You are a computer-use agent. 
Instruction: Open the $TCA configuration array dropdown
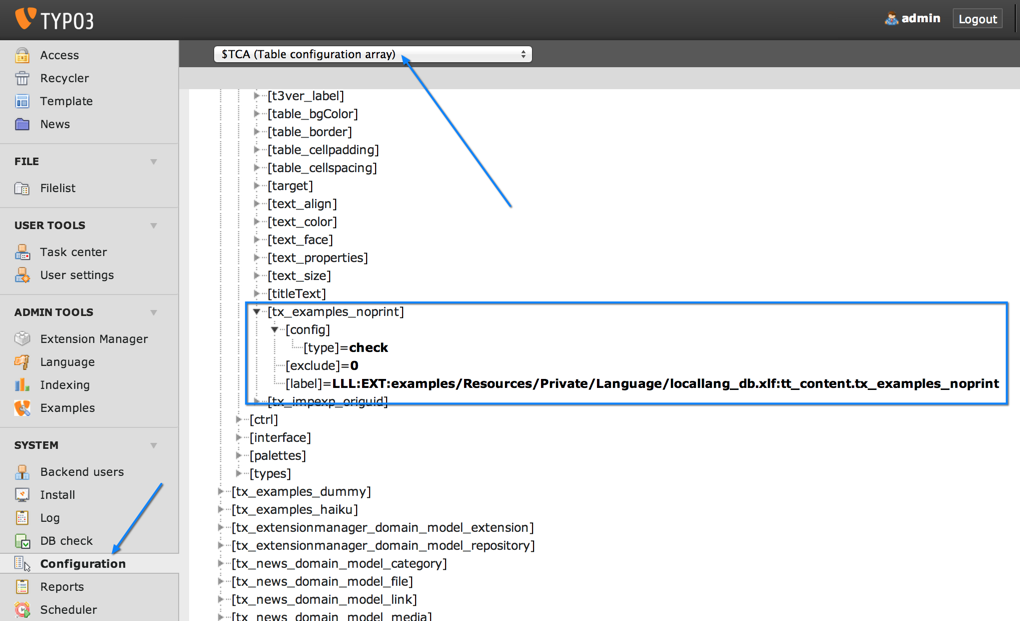[372, 54]
